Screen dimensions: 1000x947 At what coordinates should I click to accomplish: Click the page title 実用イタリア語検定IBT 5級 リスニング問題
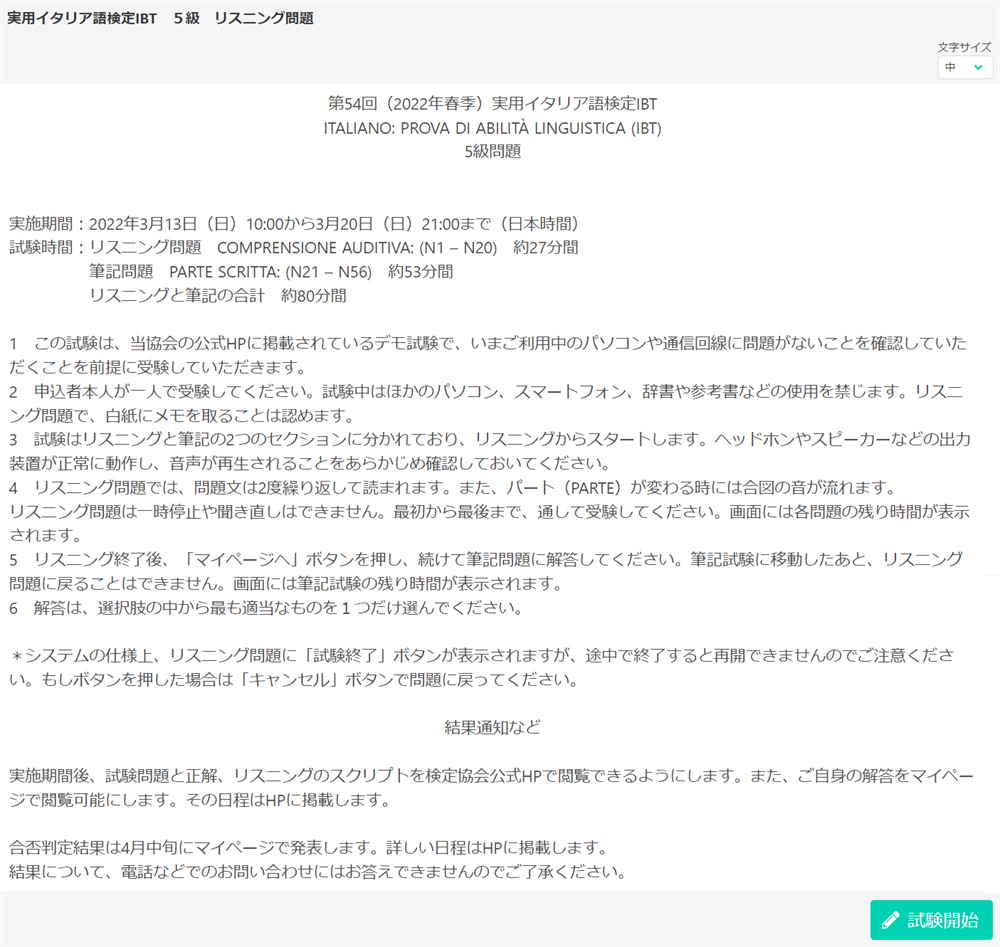[x=160, y=18]
